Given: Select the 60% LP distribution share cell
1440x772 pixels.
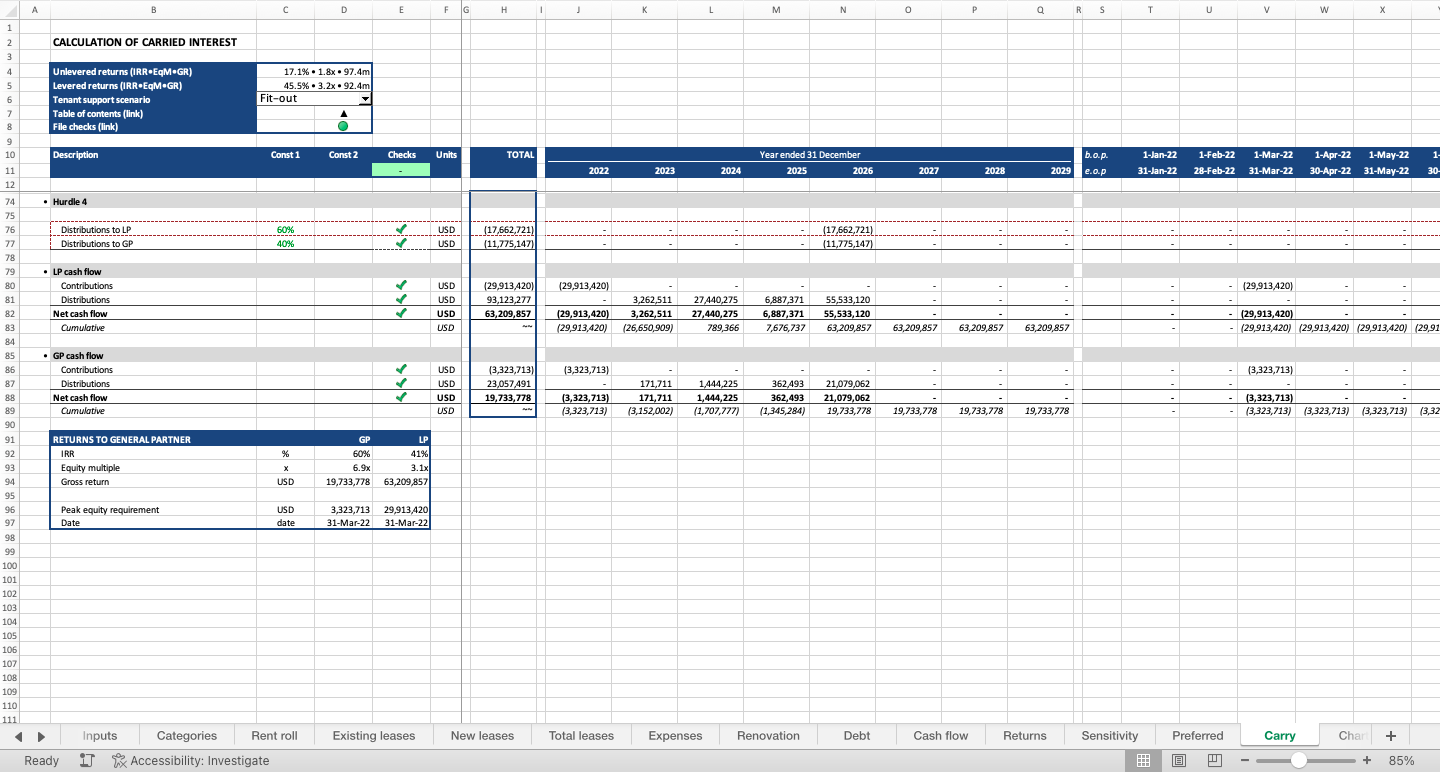Looking at the screenshot, I should coord(285,230).
